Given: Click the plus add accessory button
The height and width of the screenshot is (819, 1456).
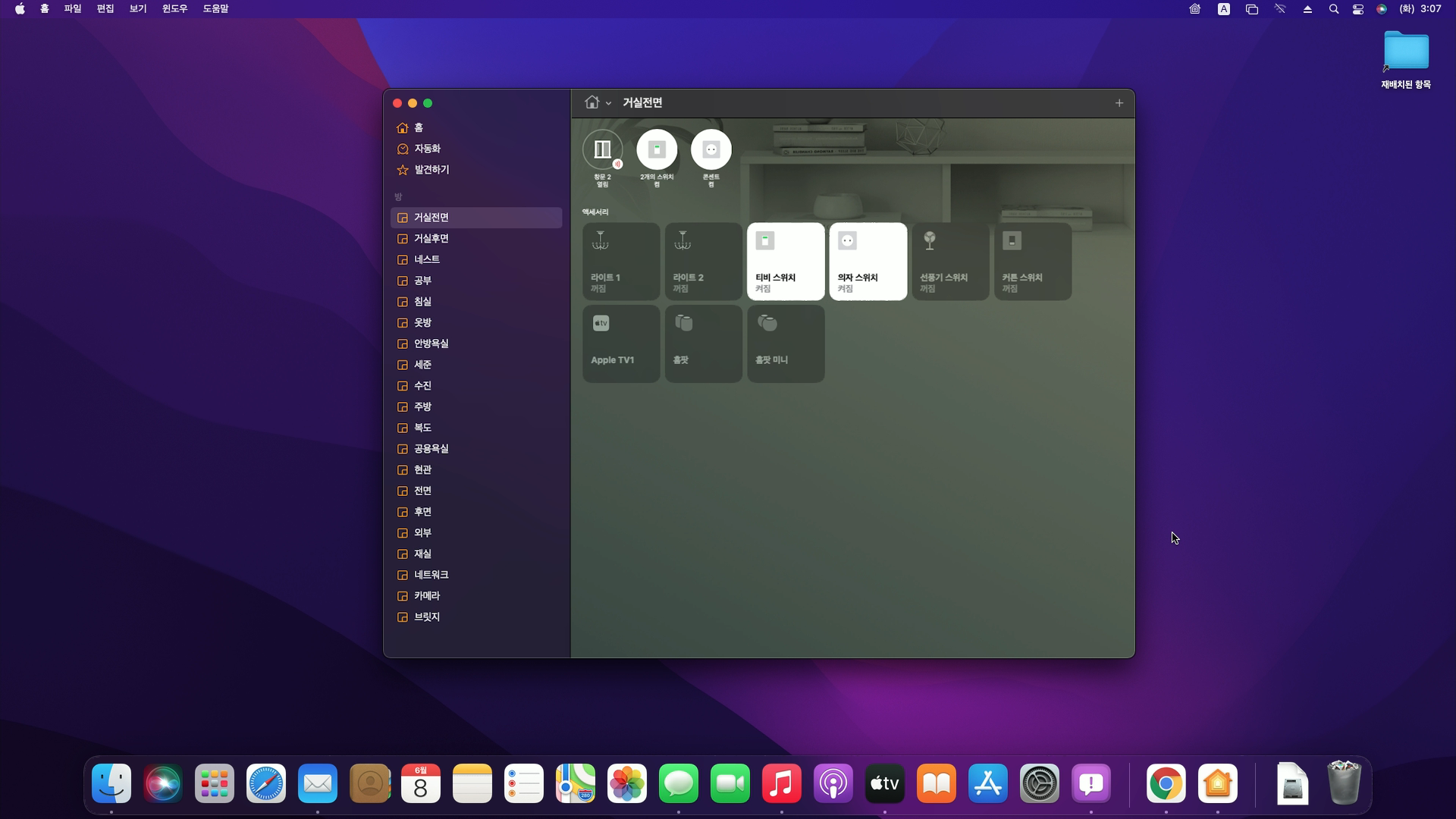Looking at the screenshot, I should pos(1119,103).
